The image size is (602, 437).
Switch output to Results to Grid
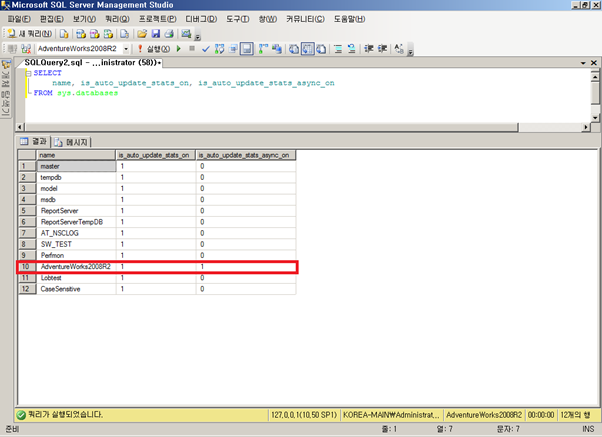coord(308,49)
